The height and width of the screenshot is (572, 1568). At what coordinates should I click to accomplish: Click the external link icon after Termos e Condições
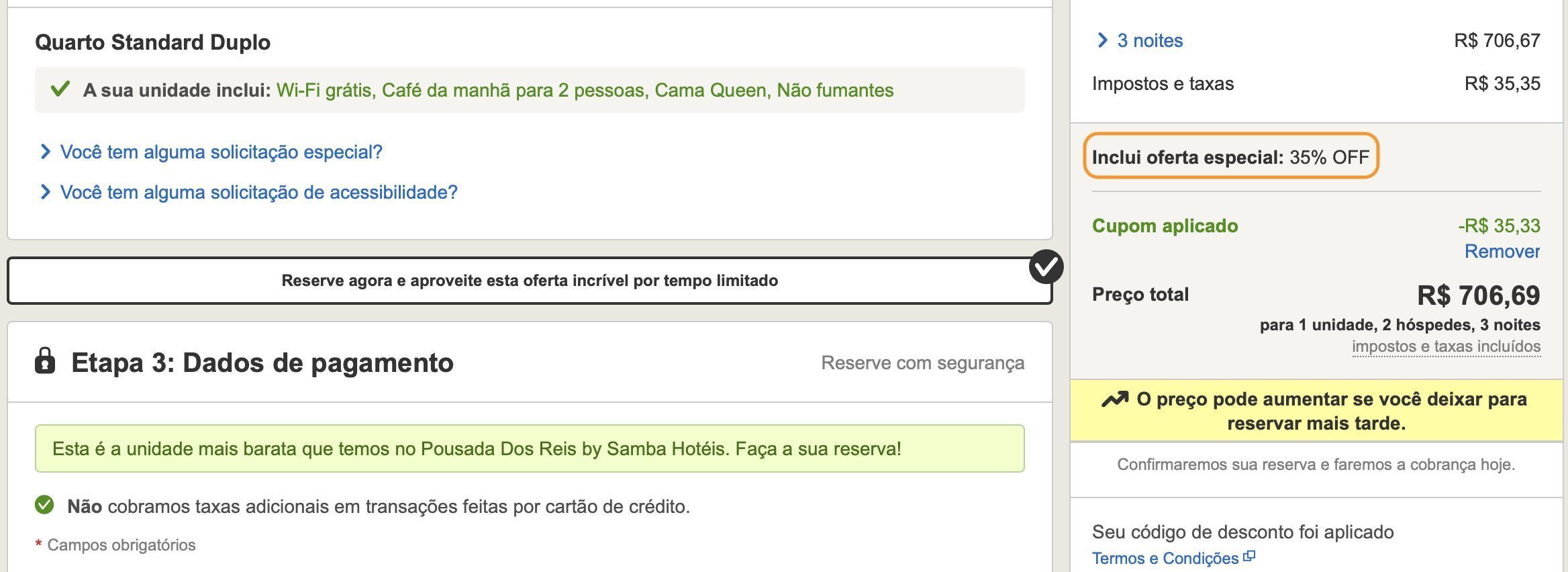[1249, 557]
